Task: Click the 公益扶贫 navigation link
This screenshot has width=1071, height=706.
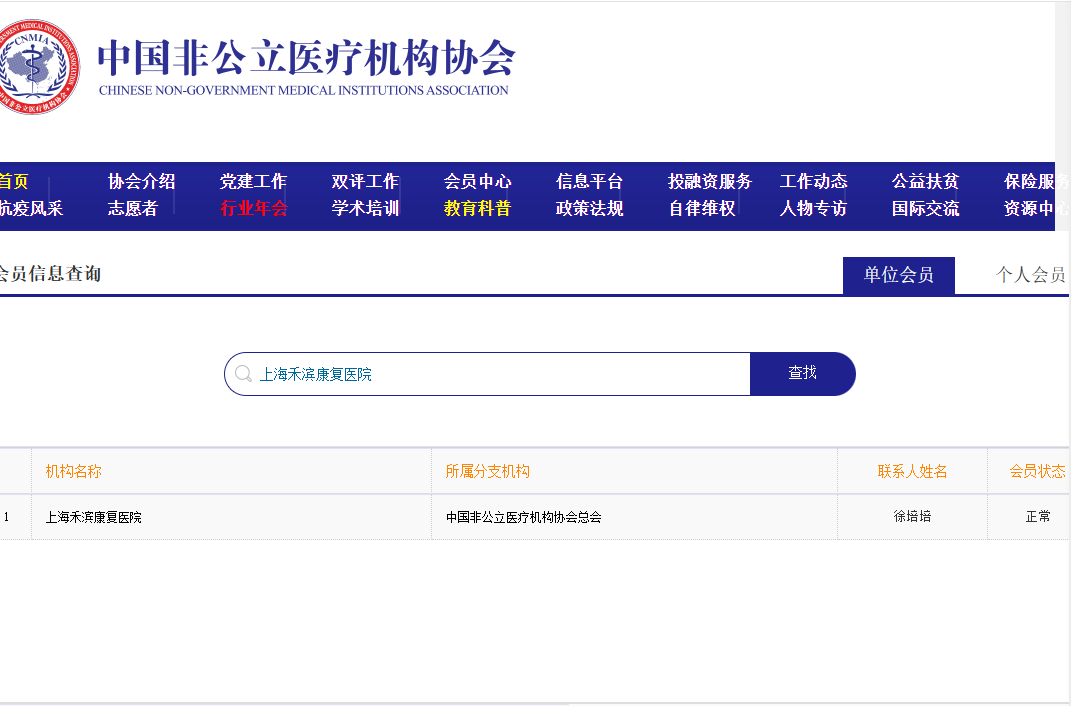Action: pyautogui.click(x=926, y=181)
